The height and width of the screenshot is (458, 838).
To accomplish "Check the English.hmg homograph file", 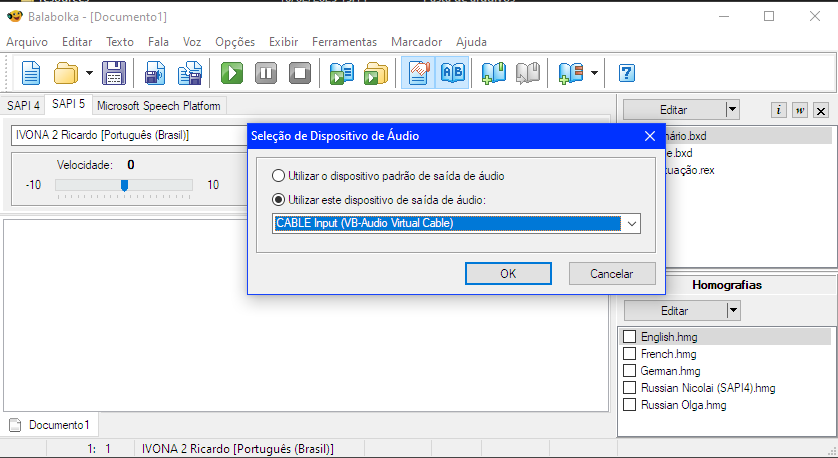I will [629, 337].
